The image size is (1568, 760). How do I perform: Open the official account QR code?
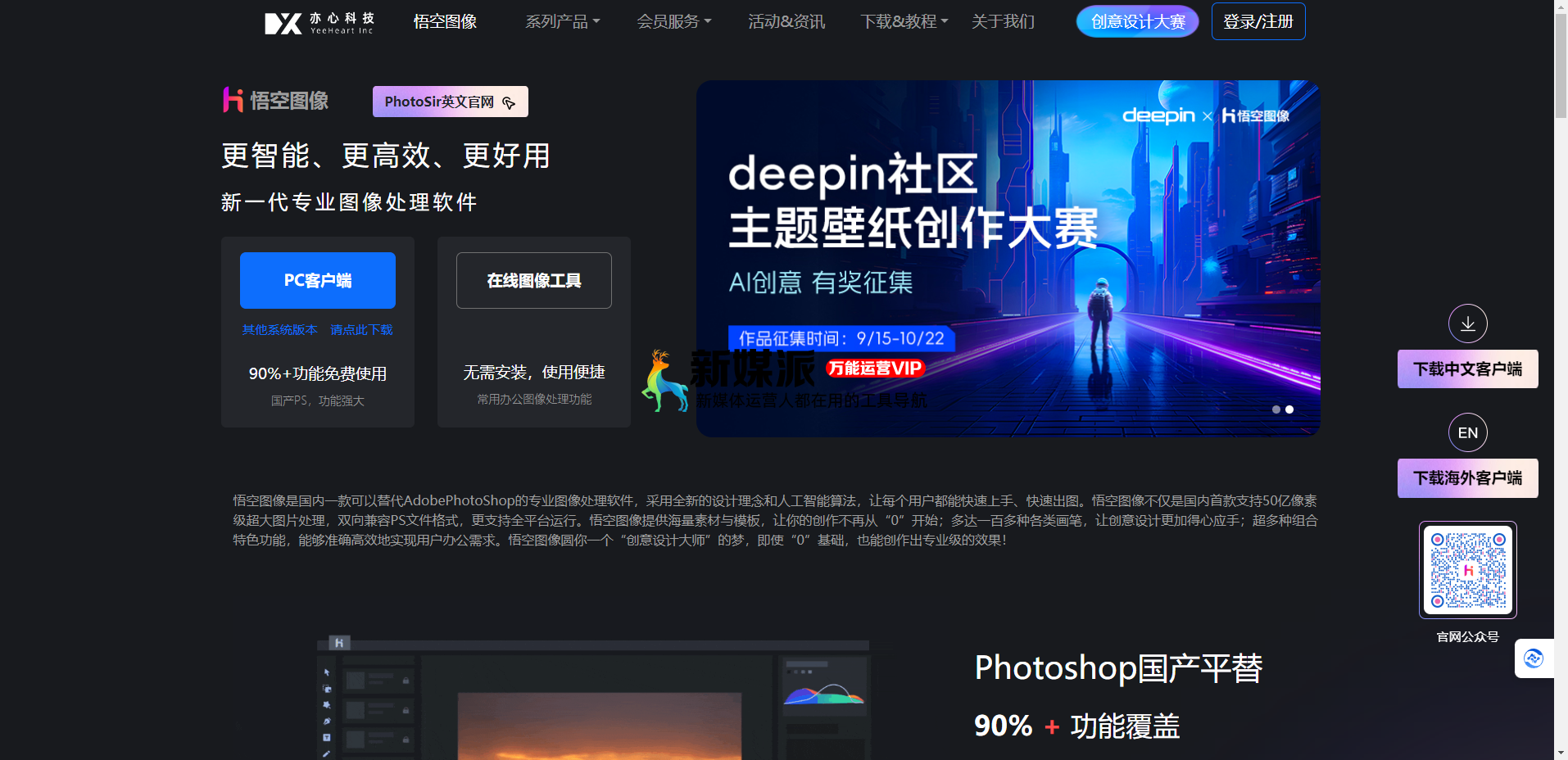pyautogui.click(x=1467, y=570)
